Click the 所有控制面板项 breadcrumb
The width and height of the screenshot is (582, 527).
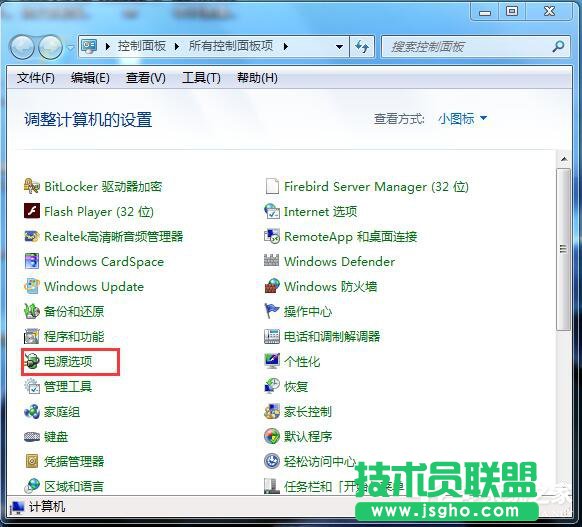point(231,46)
